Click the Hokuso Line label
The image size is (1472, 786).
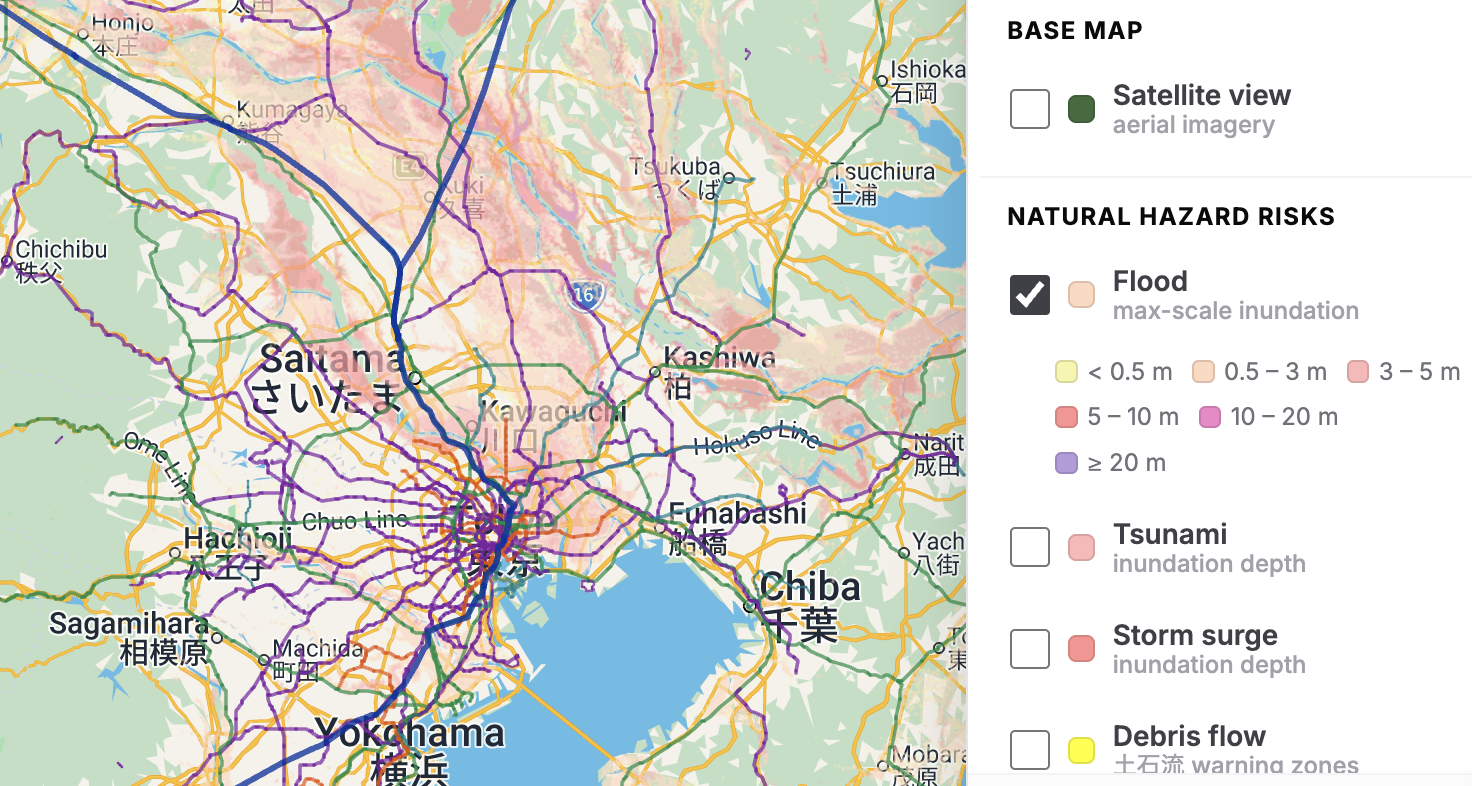point(757,438)
